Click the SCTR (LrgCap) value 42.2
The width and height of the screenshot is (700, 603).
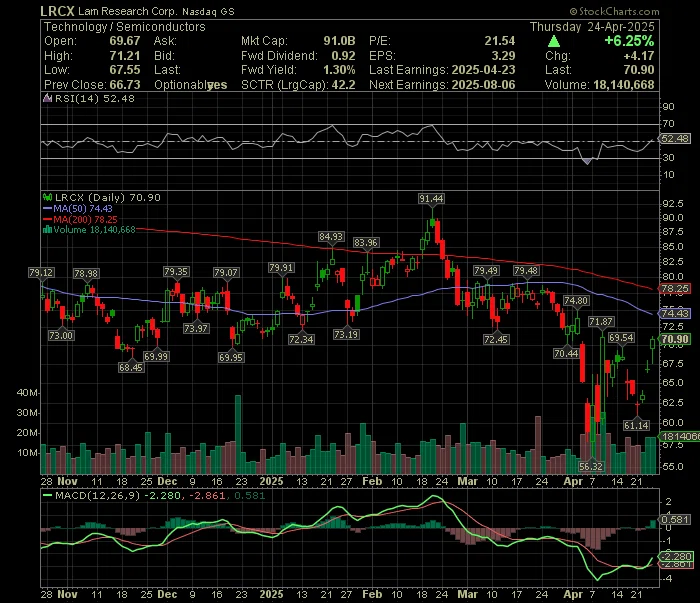(343, 85)
